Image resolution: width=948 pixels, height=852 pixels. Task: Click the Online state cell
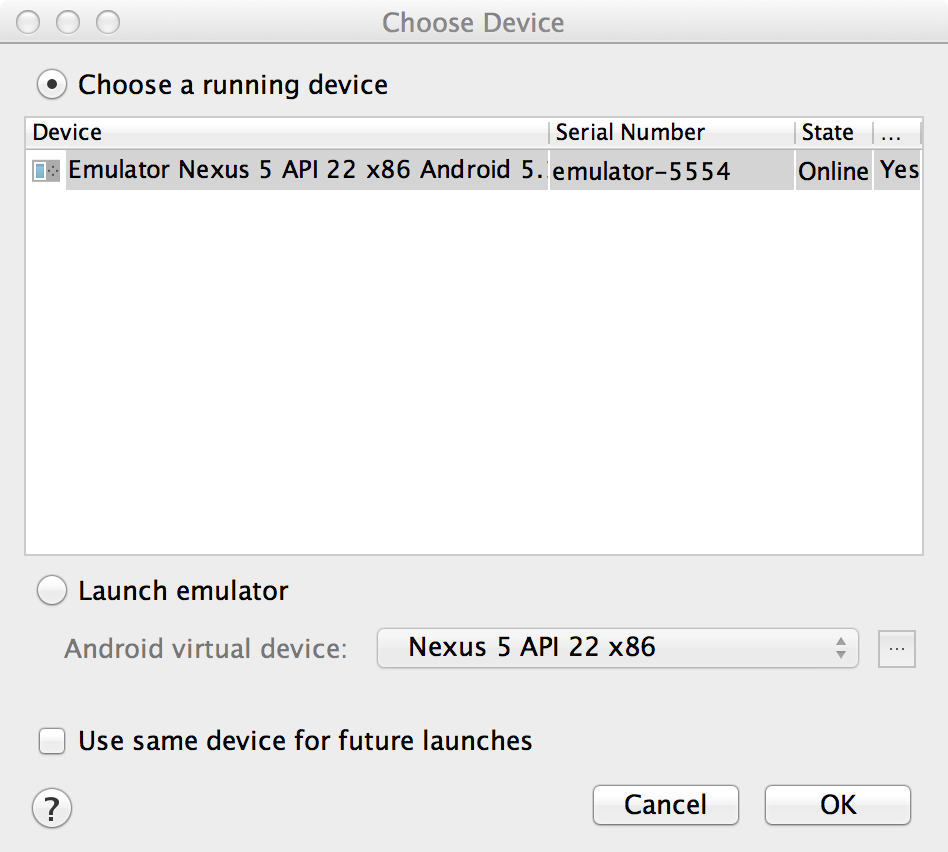833,171
